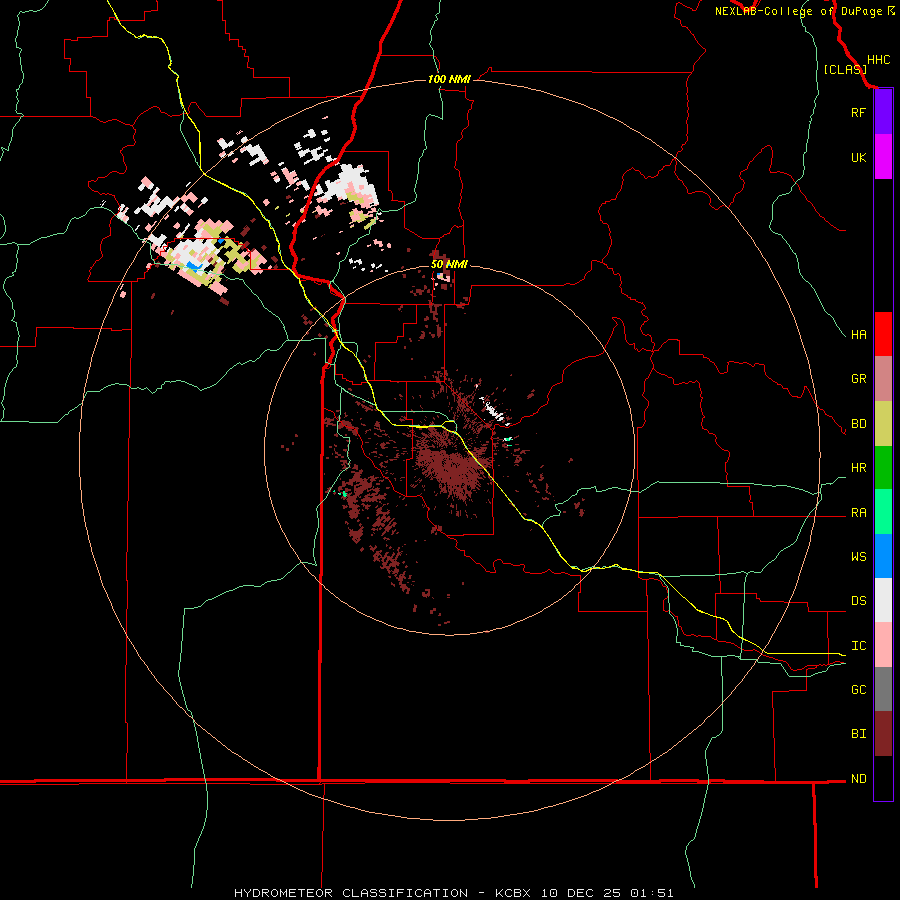This screenshot has height=900, width=900.
Task: Click the BI legend label
Action: [x=858, y=734]
